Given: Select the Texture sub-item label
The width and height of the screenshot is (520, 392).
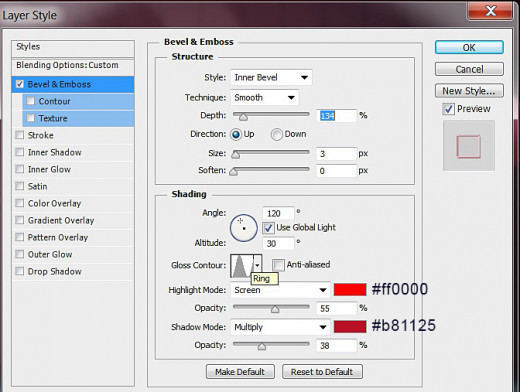Looking at the screenshot, I should pyautogui.click(x=53, y=118).
